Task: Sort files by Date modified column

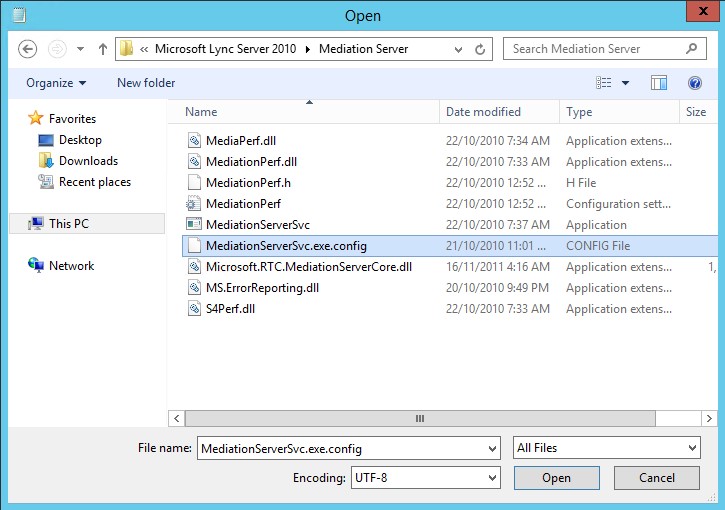Action: point(483,112)
